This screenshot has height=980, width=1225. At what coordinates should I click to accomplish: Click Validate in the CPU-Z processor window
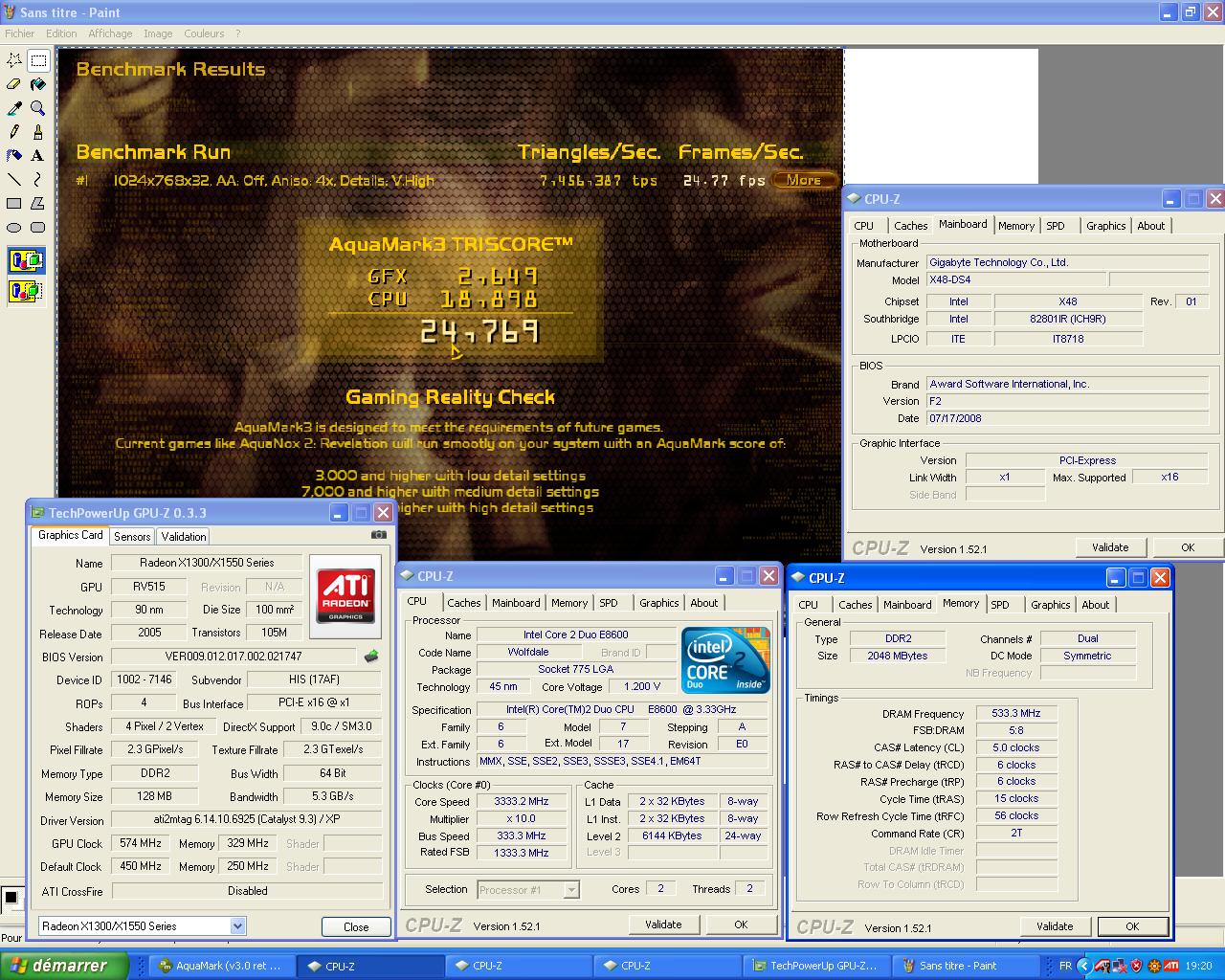[663, 924]
